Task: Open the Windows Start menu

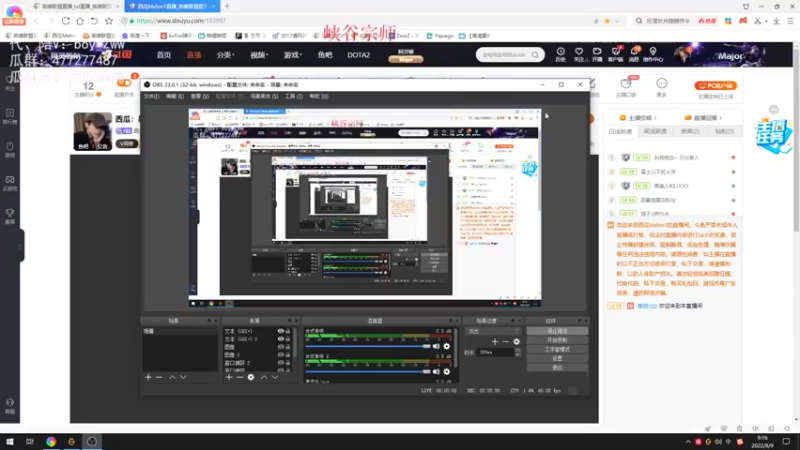Action: [x=10, y=441]
